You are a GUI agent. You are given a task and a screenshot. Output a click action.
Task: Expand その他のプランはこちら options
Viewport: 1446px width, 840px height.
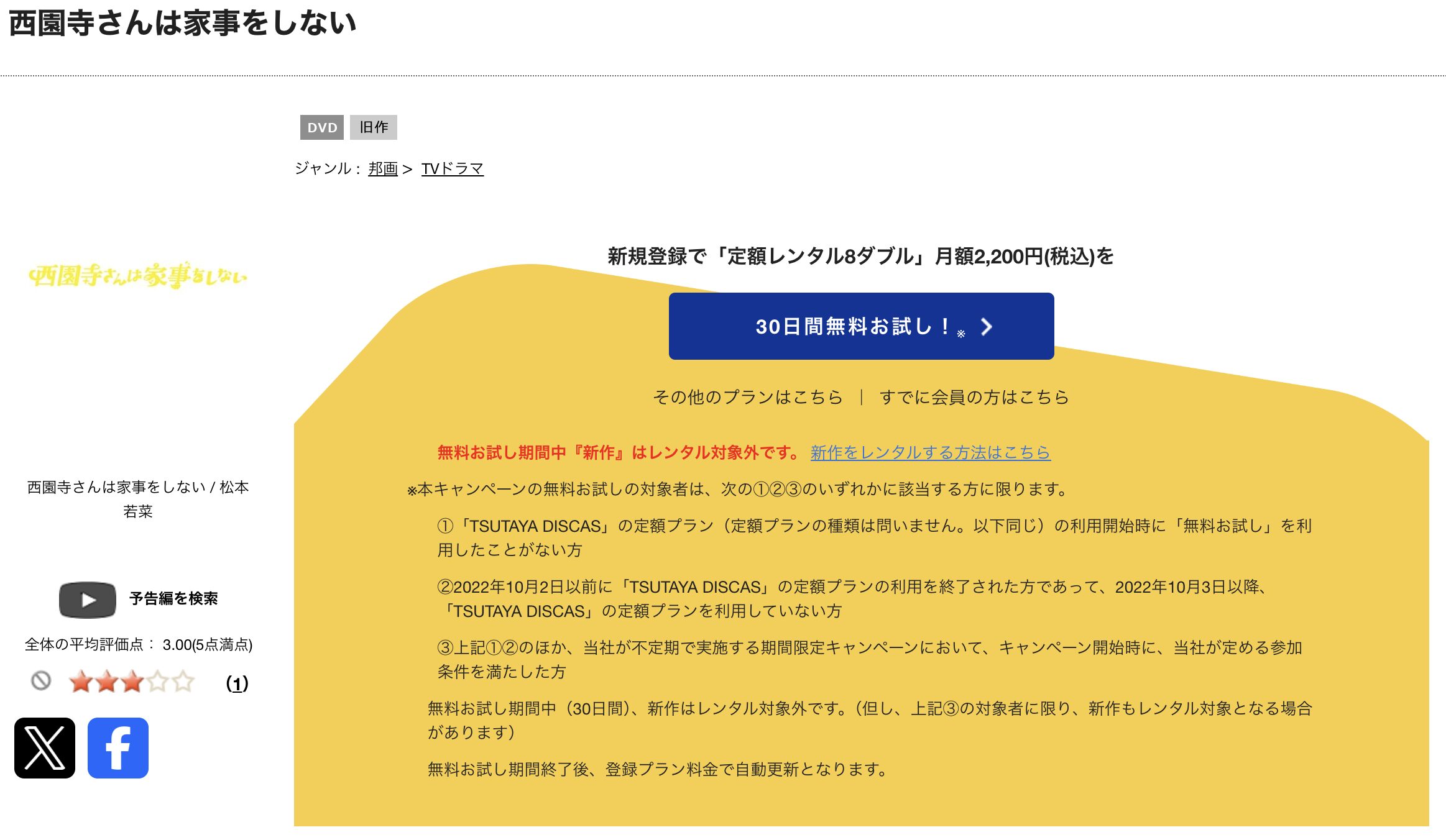(x=748, y=398)
